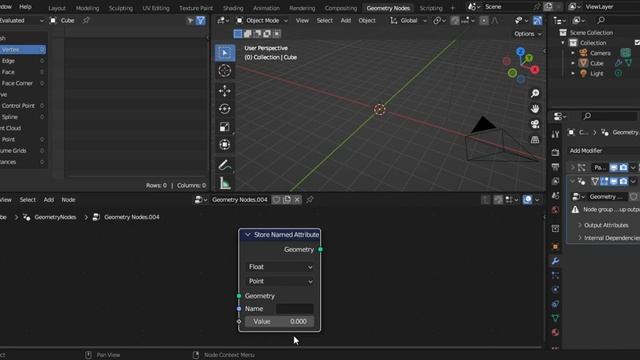The width and height of the screenshot is (640, 360).
Task: Click the fake user shield icon for node group
Action: point(276,200)
